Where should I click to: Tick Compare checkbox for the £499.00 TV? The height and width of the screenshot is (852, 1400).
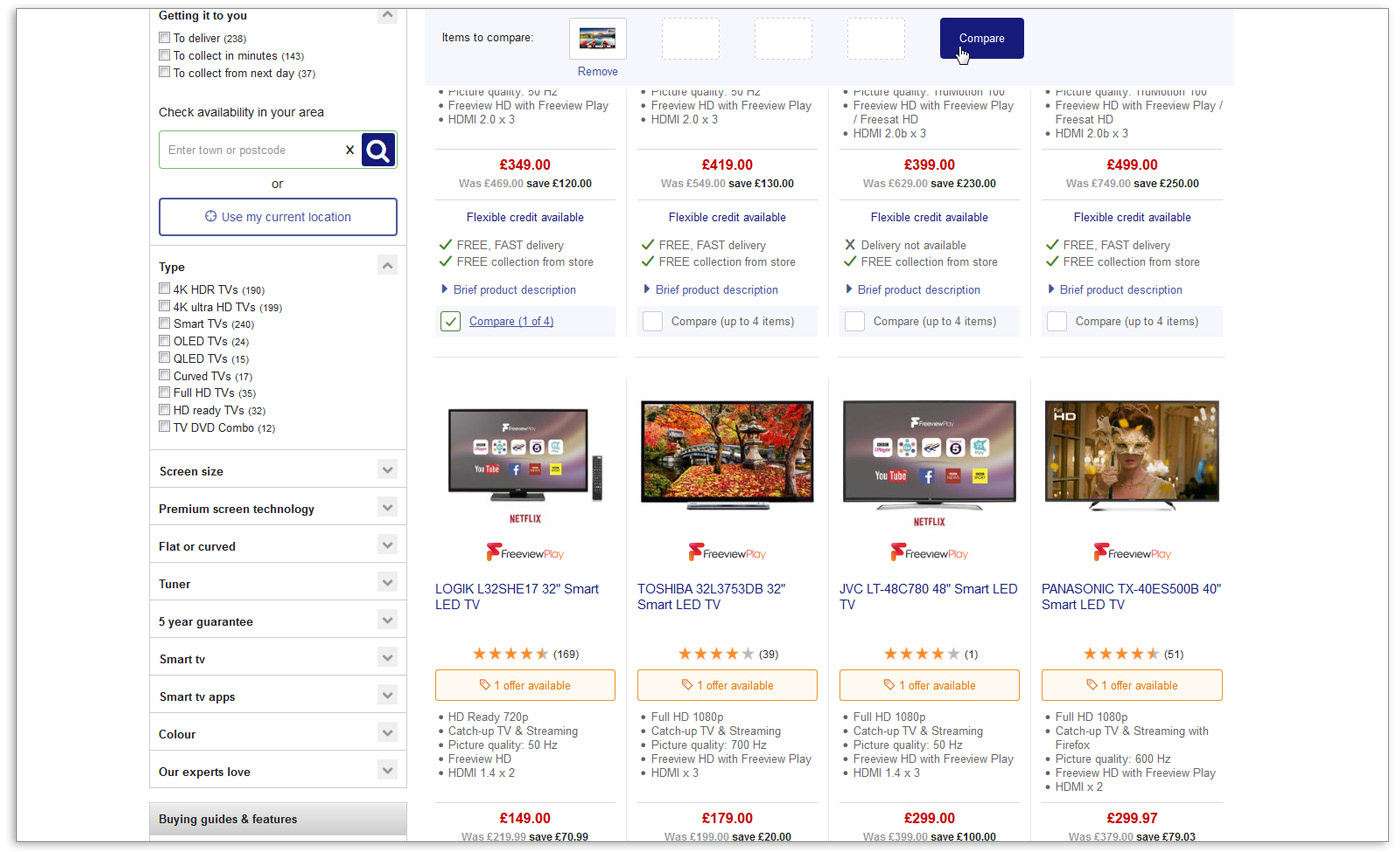coord(1056,321)
